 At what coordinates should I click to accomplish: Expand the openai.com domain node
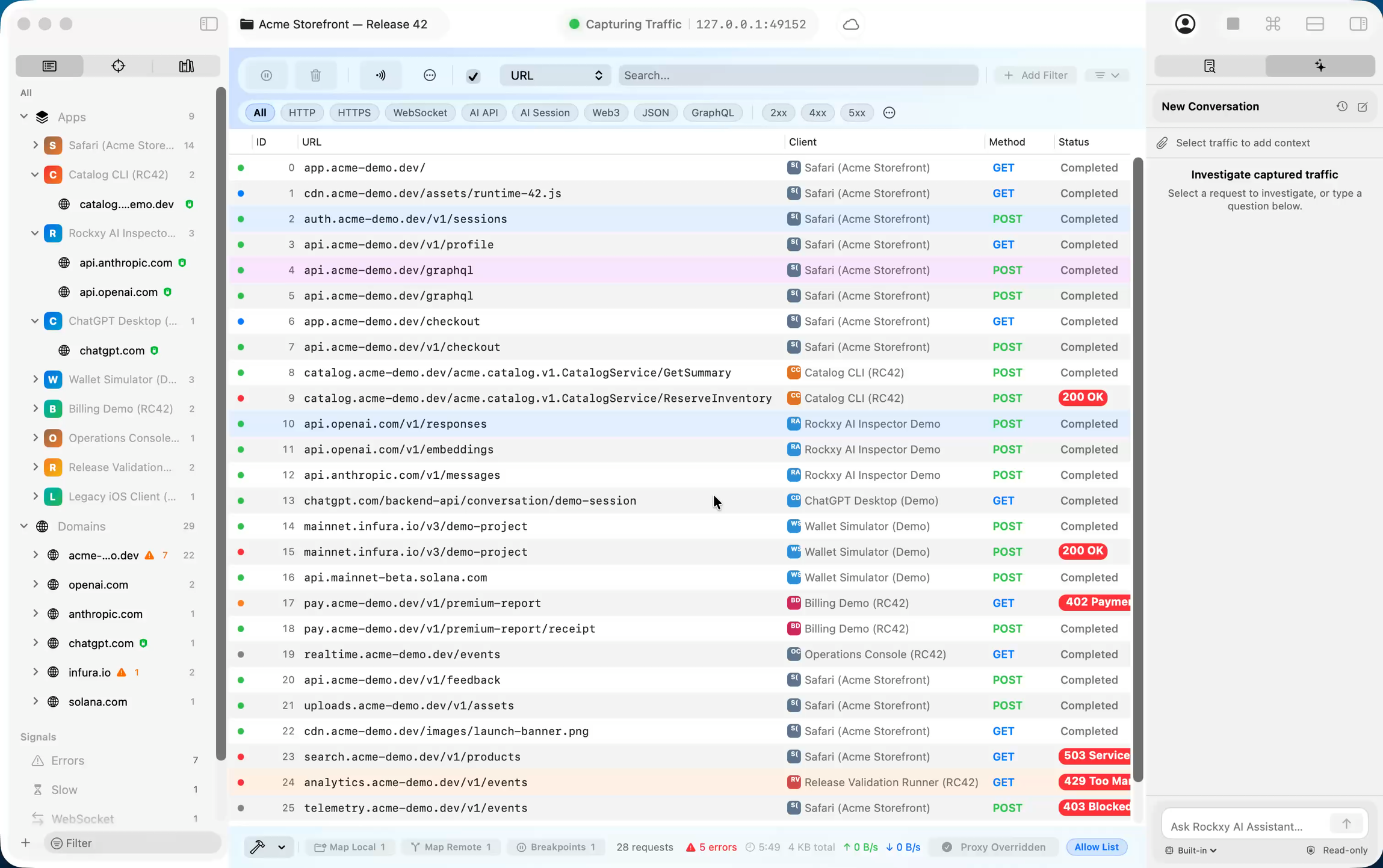click(35, 584)
